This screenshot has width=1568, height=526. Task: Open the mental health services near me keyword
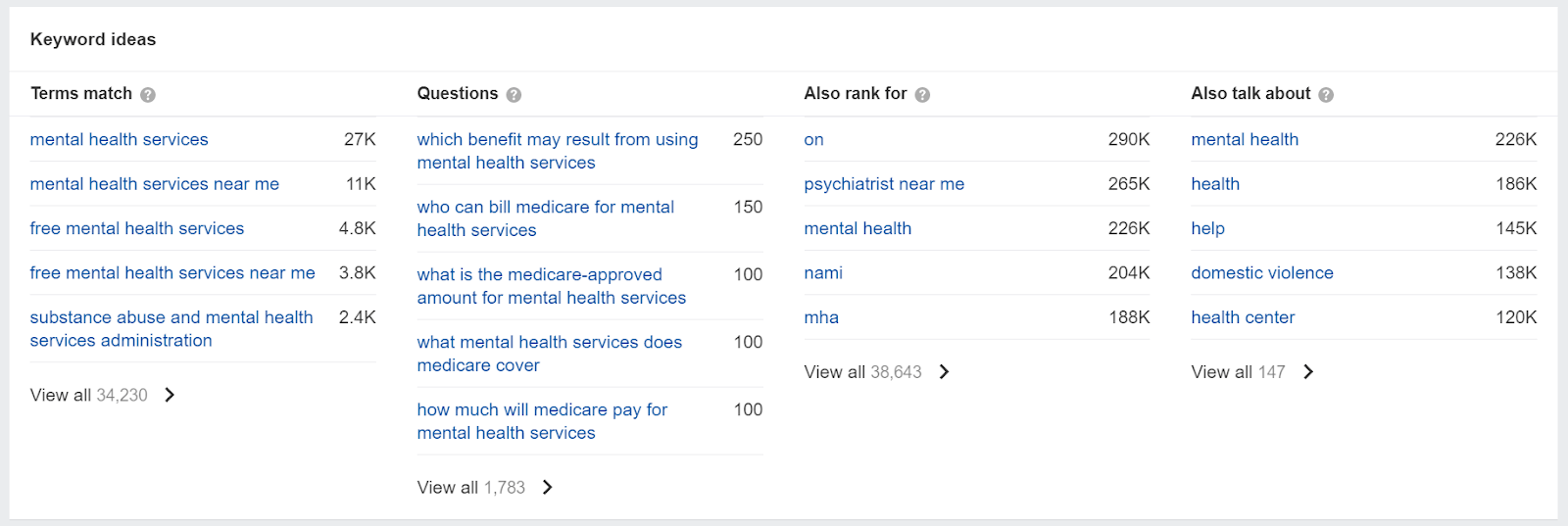coord(155,184)
